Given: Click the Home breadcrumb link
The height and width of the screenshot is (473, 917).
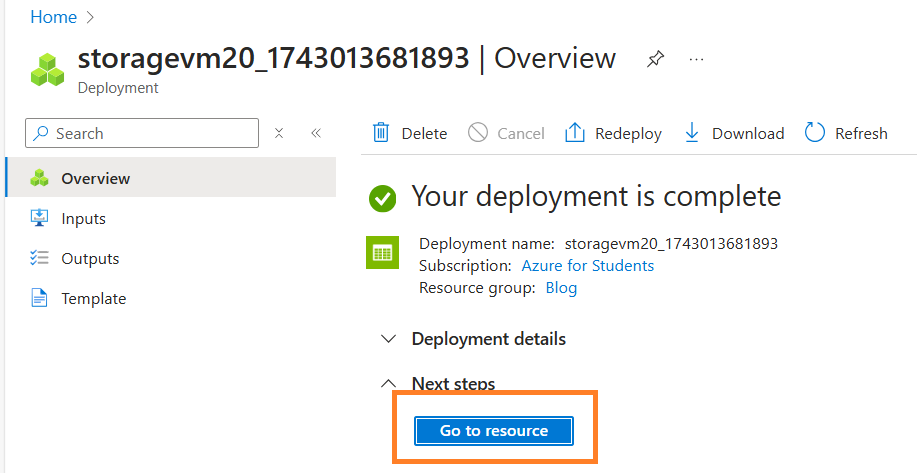Looking at the screenshot, I should [x=53, y=17].
